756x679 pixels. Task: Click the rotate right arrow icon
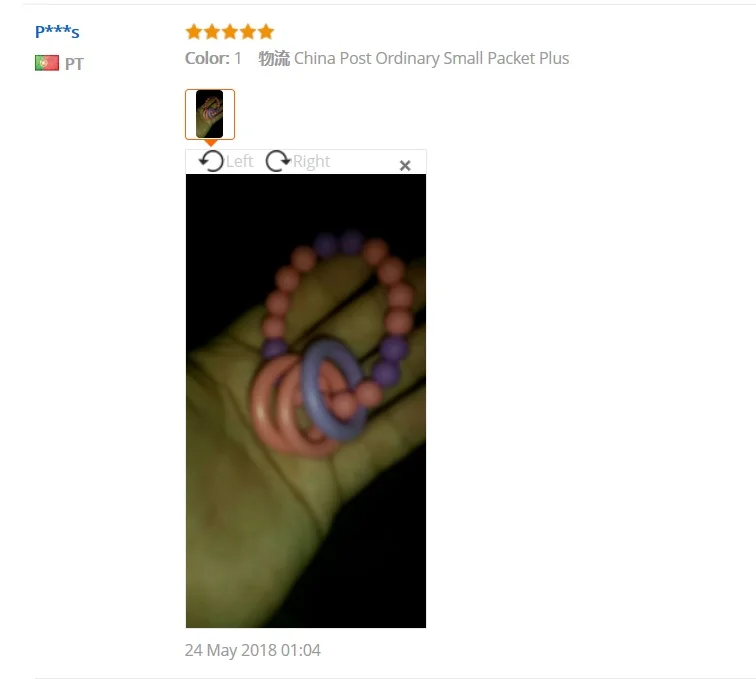point(278,161)
